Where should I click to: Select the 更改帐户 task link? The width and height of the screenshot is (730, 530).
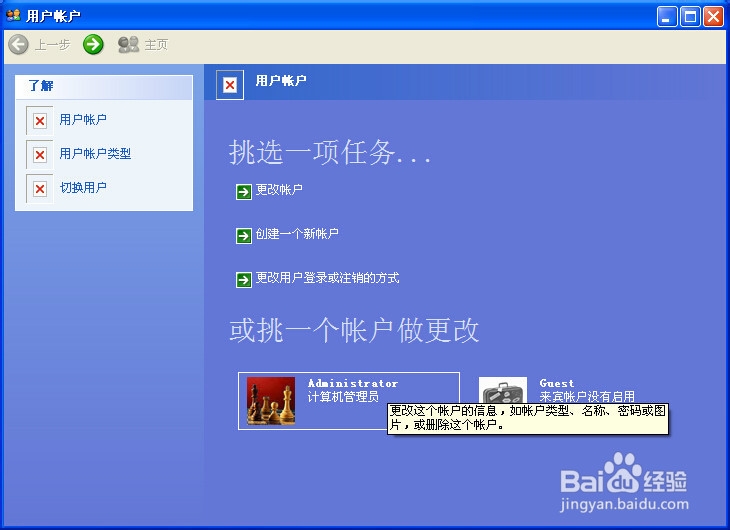coord(279,190)
